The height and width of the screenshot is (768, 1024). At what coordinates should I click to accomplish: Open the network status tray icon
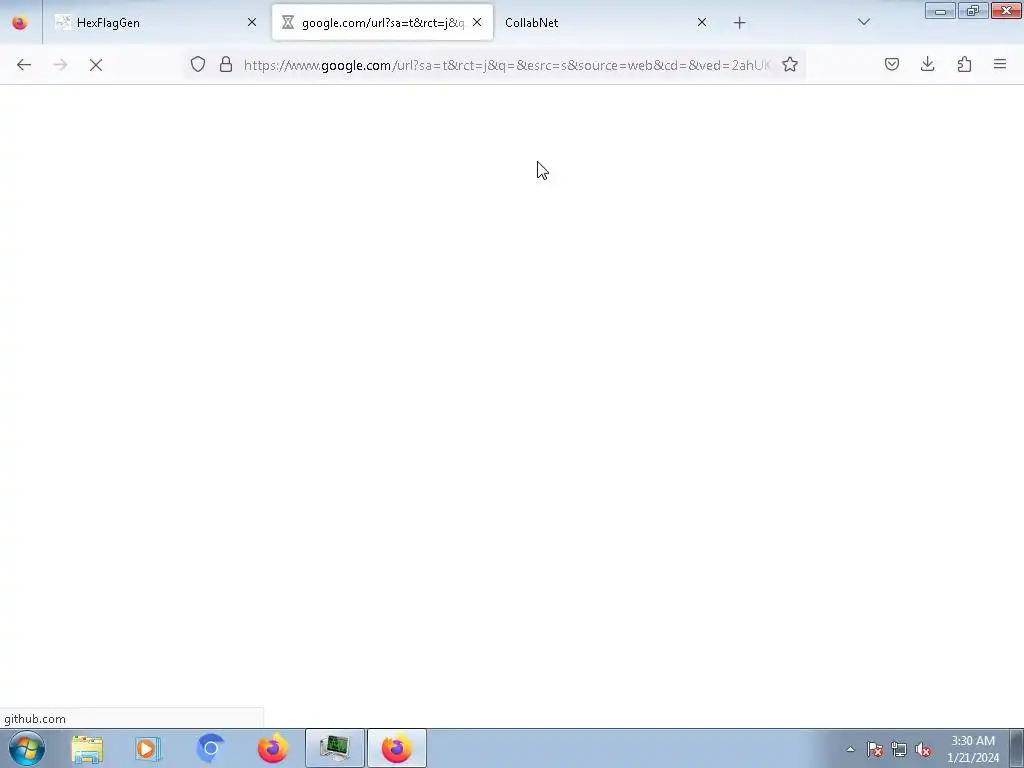899,749
